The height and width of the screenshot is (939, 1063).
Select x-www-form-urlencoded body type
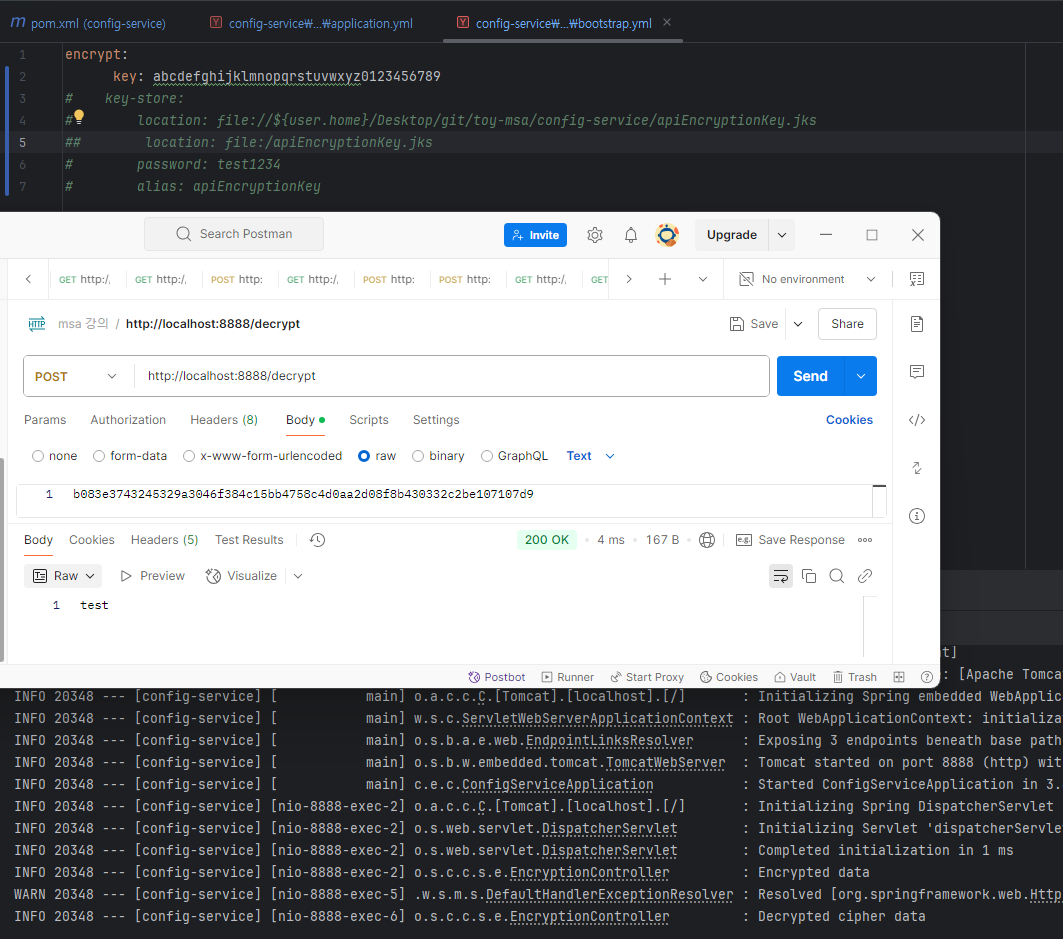(x=189, y=456)
